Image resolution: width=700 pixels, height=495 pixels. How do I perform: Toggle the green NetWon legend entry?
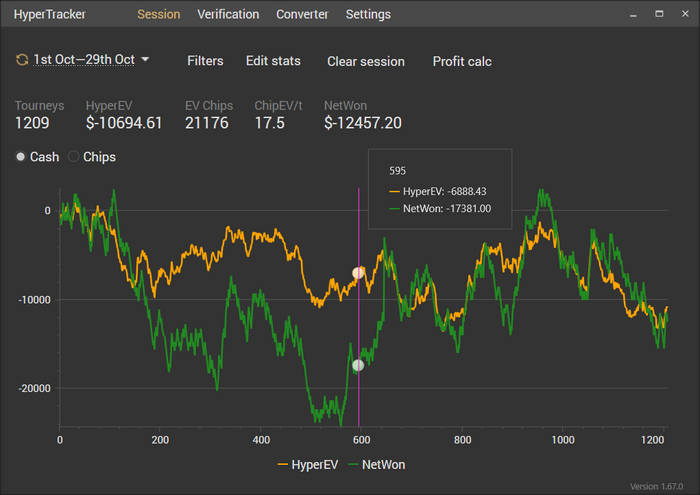(x=374, y=465)
